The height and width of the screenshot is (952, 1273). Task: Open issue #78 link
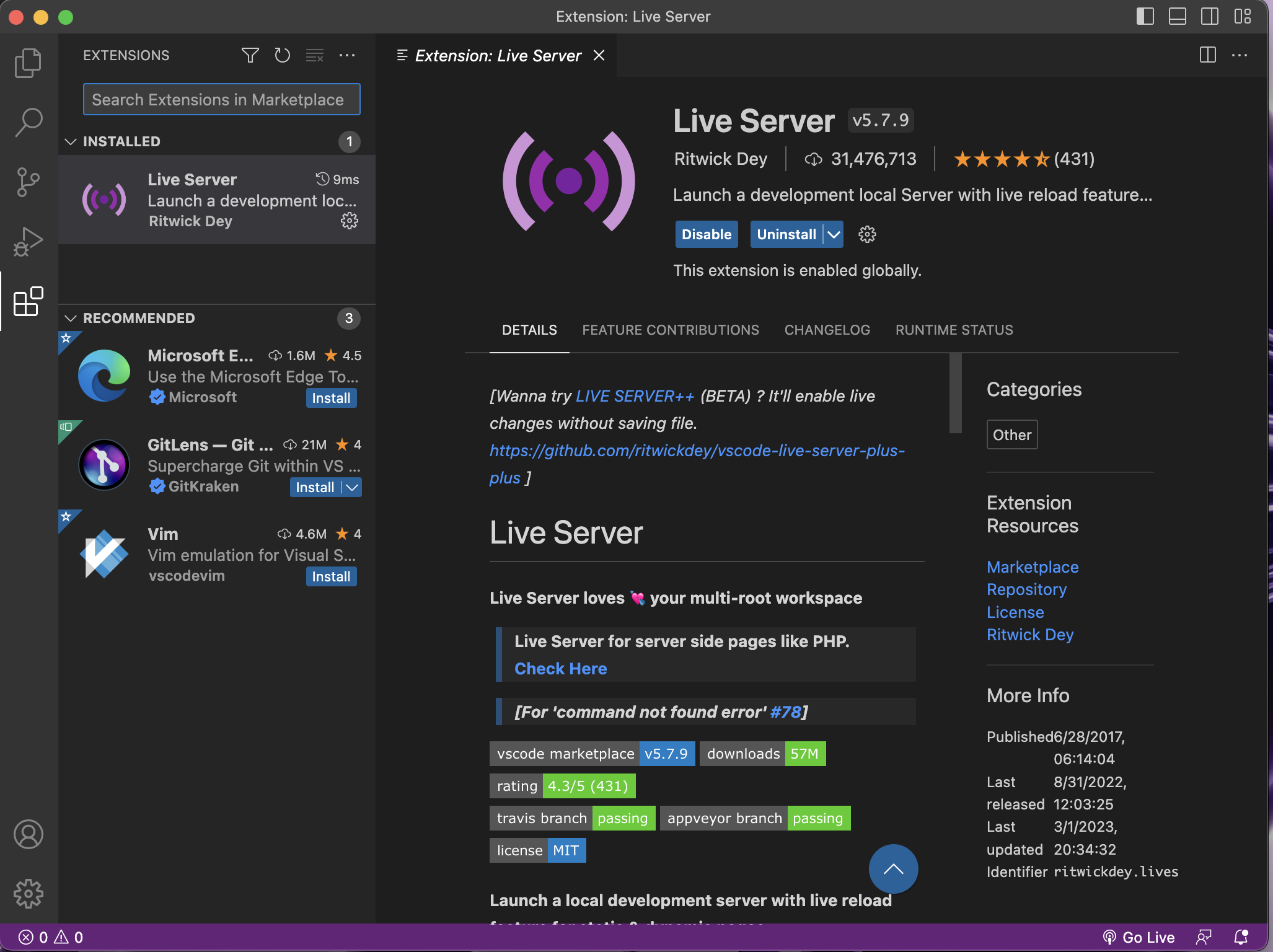786,712
